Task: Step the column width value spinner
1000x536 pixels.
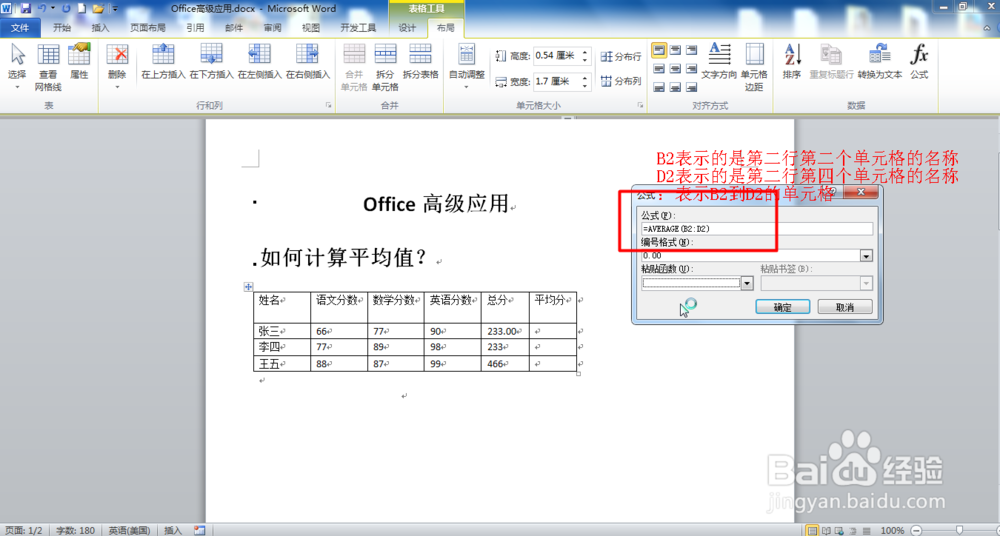Action: point(585,81)
